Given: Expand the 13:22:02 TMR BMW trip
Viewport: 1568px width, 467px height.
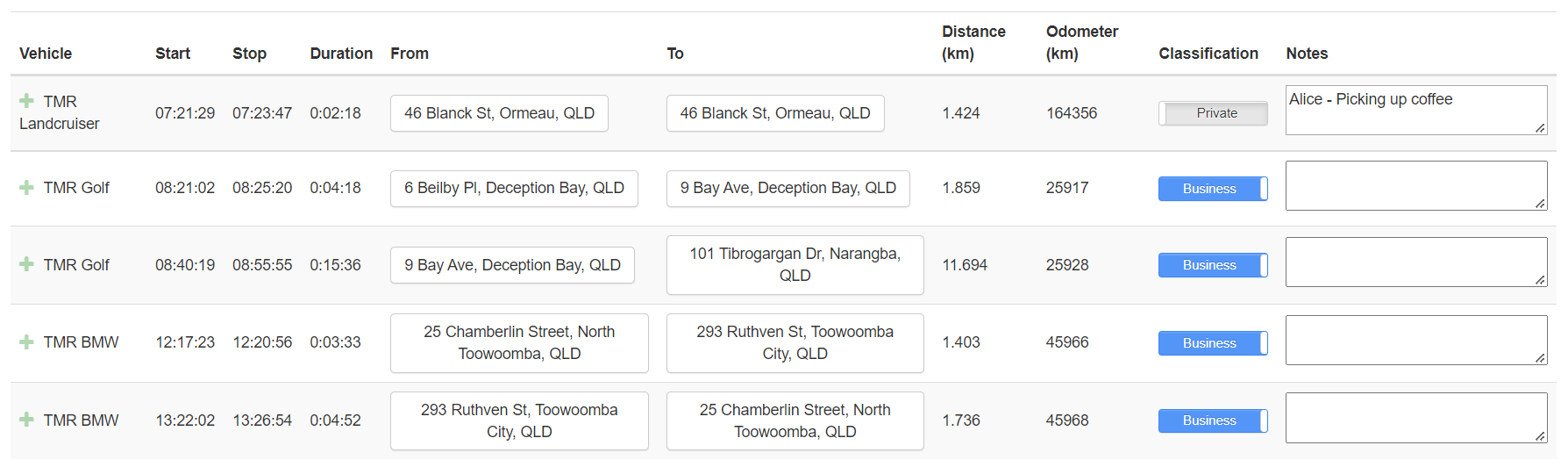Looking at the screenshot, I should tap(26, 420).
